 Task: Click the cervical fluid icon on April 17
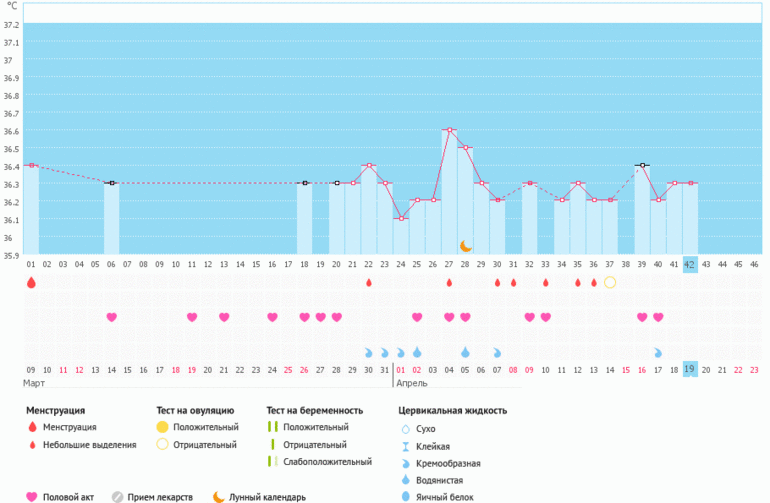pos(658,352)
